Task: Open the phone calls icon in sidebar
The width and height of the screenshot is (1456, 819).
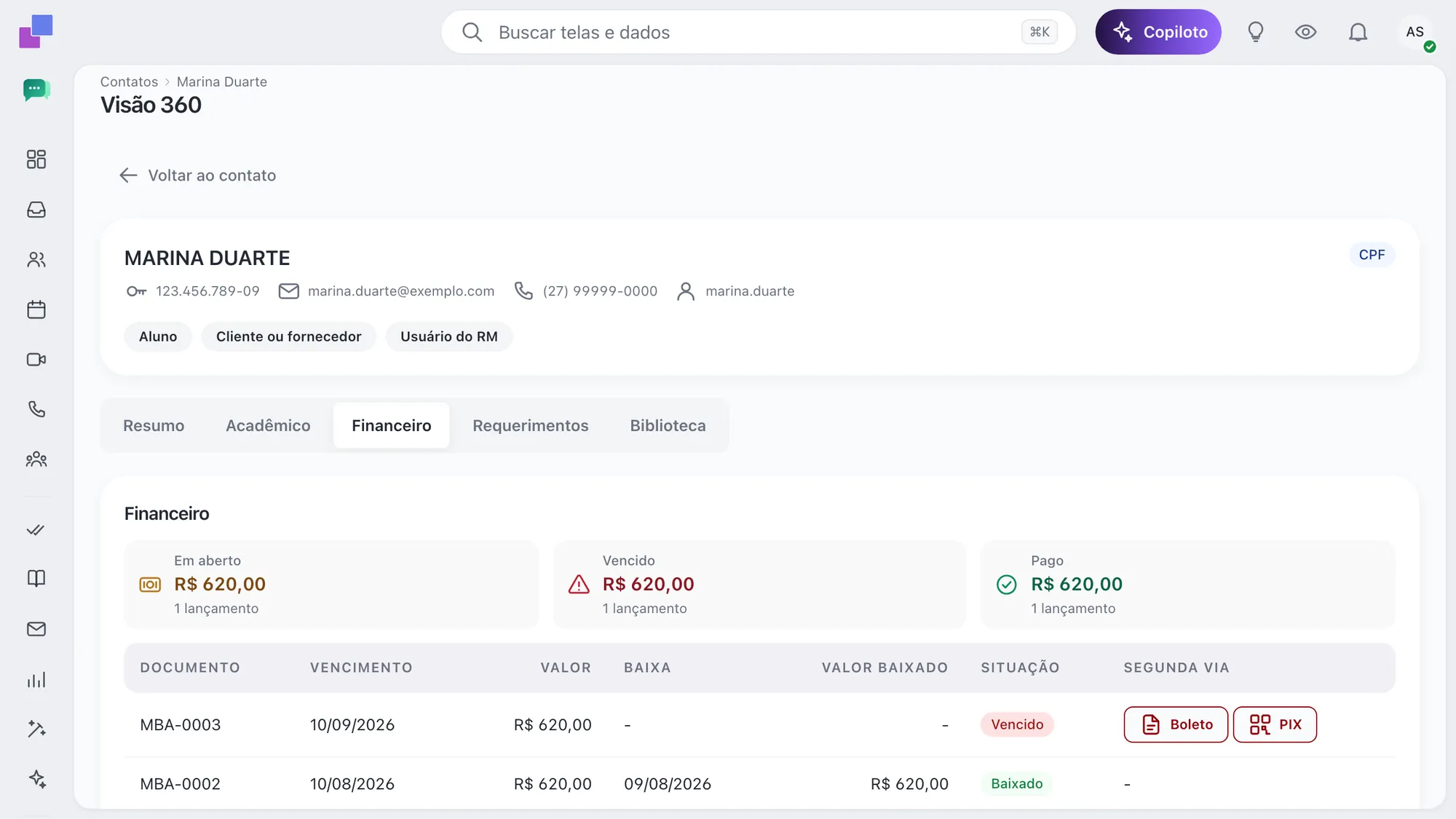Action: pos(36,409)
